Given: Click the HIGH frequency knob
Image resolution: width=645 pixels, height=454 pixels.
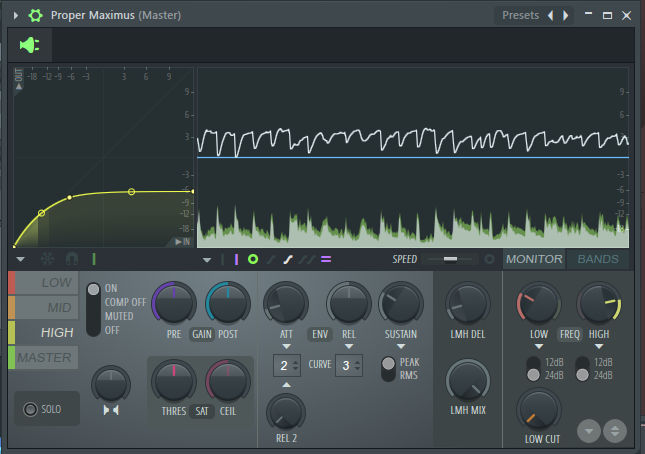Looking at the screenshot, I should [599, 303].
